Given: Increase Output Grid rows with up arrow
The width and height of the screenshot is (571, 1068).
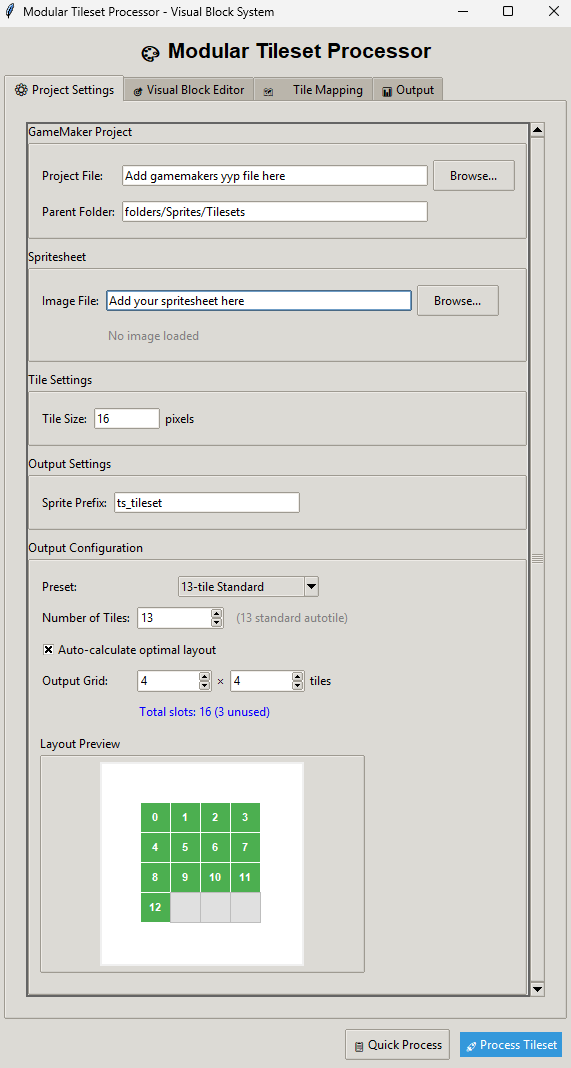Looking at the screenshot, I should [297, 676].
